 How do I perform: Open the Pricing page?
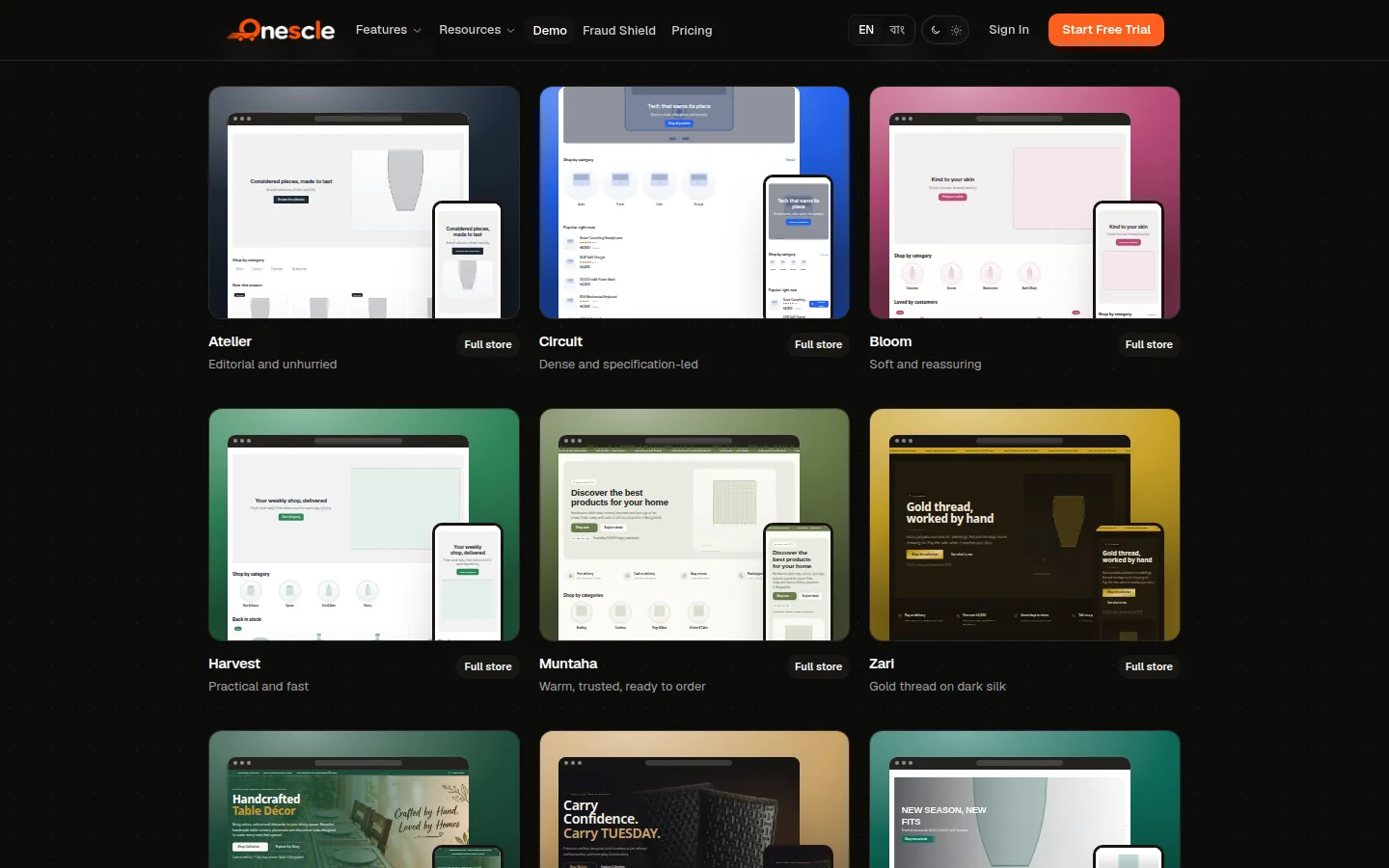(x=692, y=30)
